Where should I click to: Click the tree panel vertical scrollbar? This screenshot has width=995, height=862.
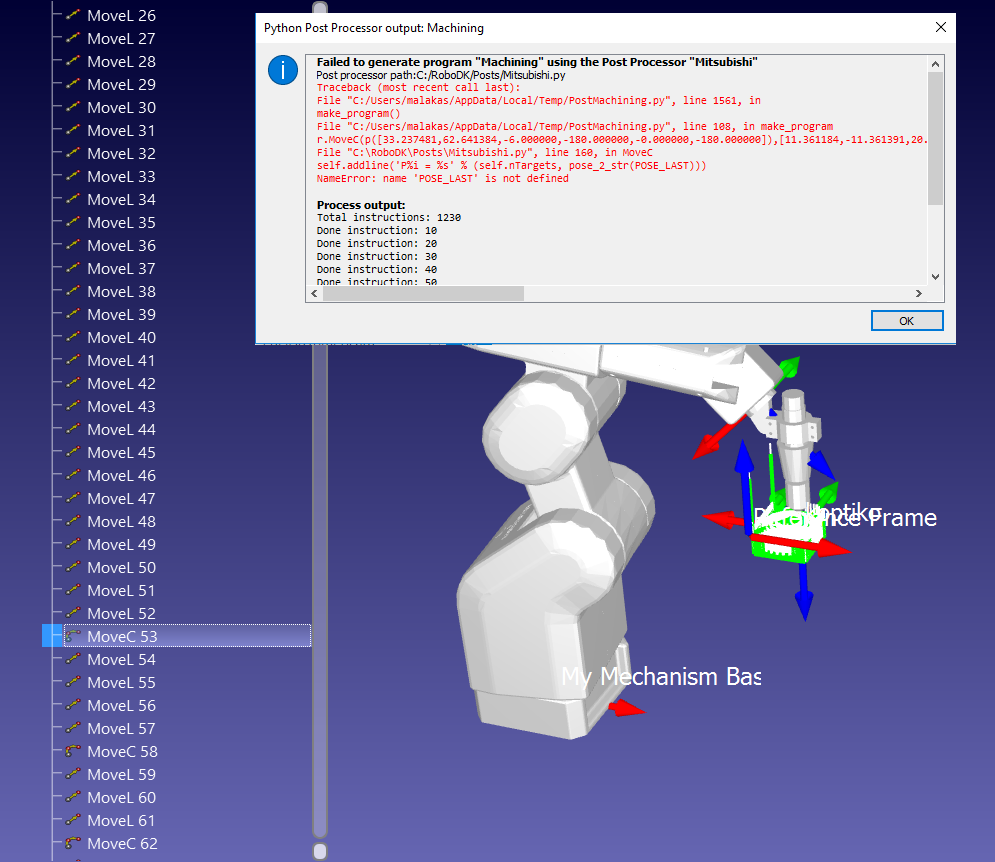coord(320,600)
